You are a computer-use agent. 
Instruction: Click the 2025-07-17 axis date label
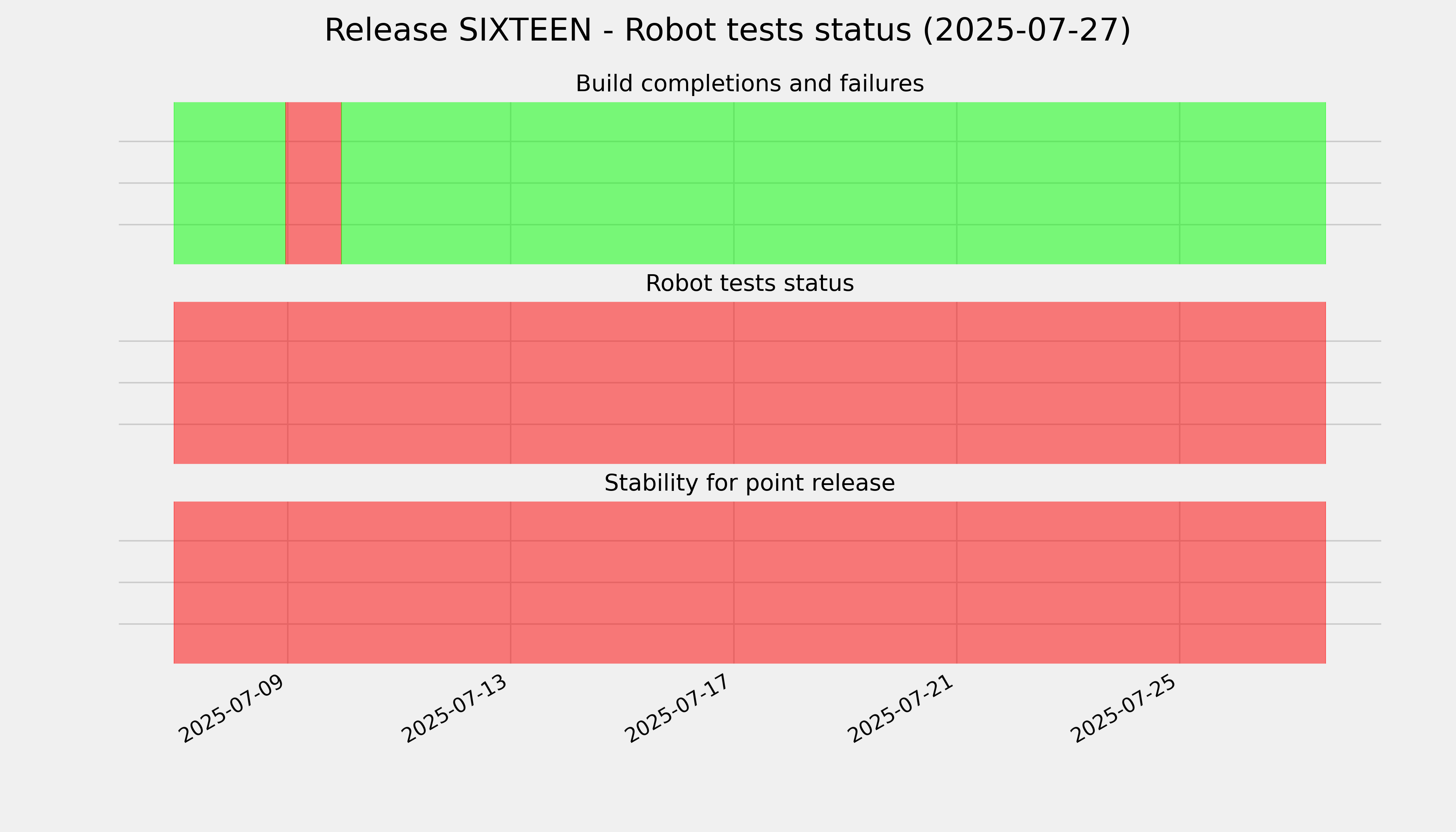[x=678, y=709]
